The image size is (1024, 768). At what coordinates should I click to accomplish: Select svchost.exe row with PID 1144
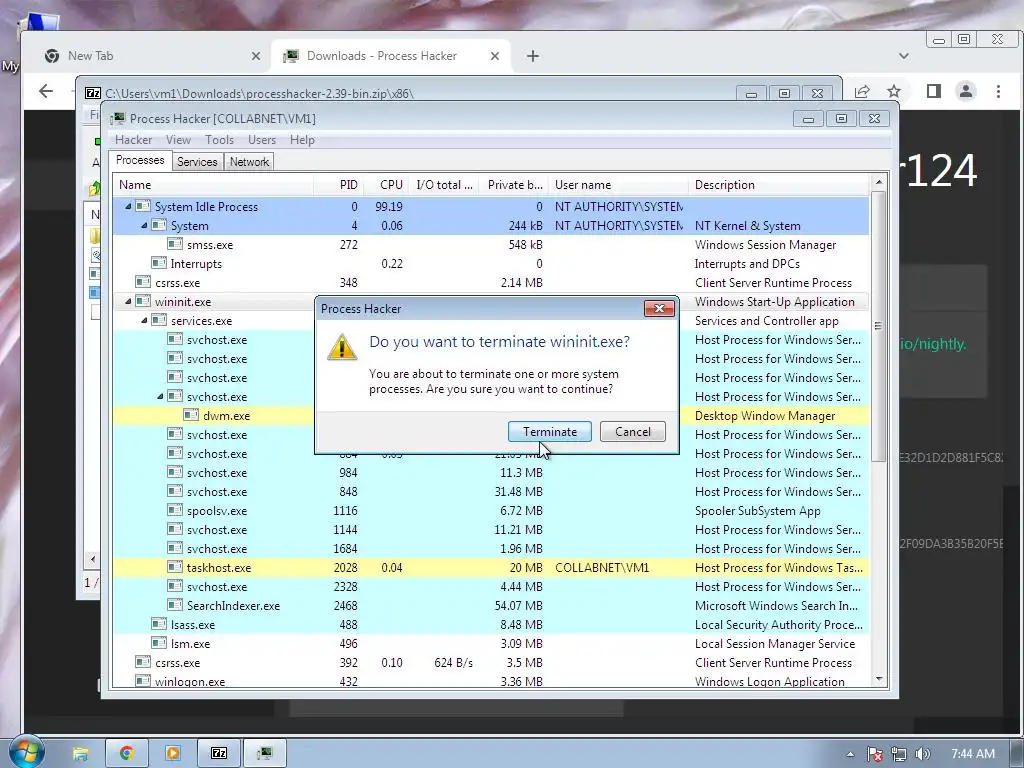pyautogui.click(x=491, y=530)
